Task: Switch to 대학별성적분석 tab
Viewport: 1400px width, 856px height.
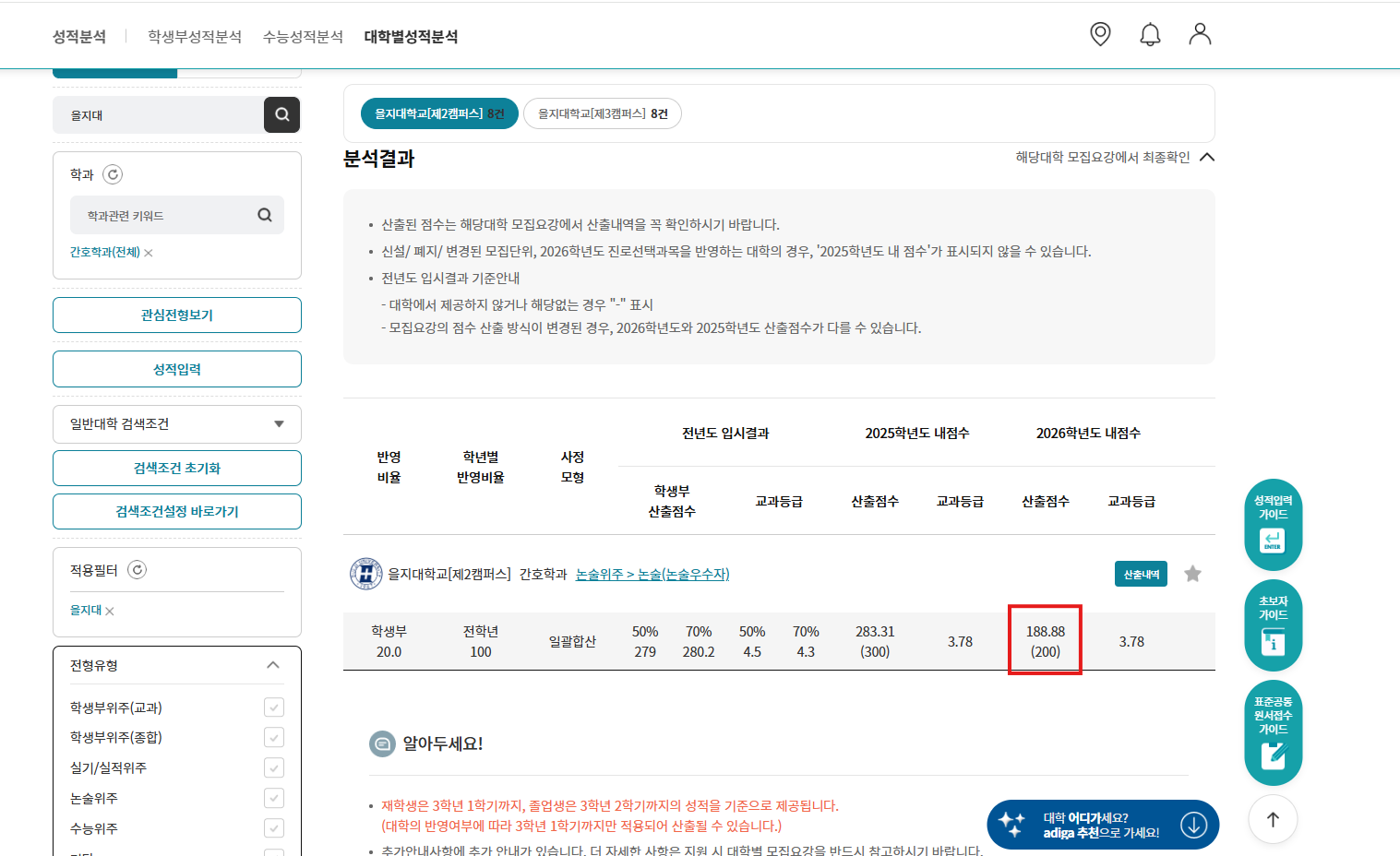Action: [x=411, y=36]
